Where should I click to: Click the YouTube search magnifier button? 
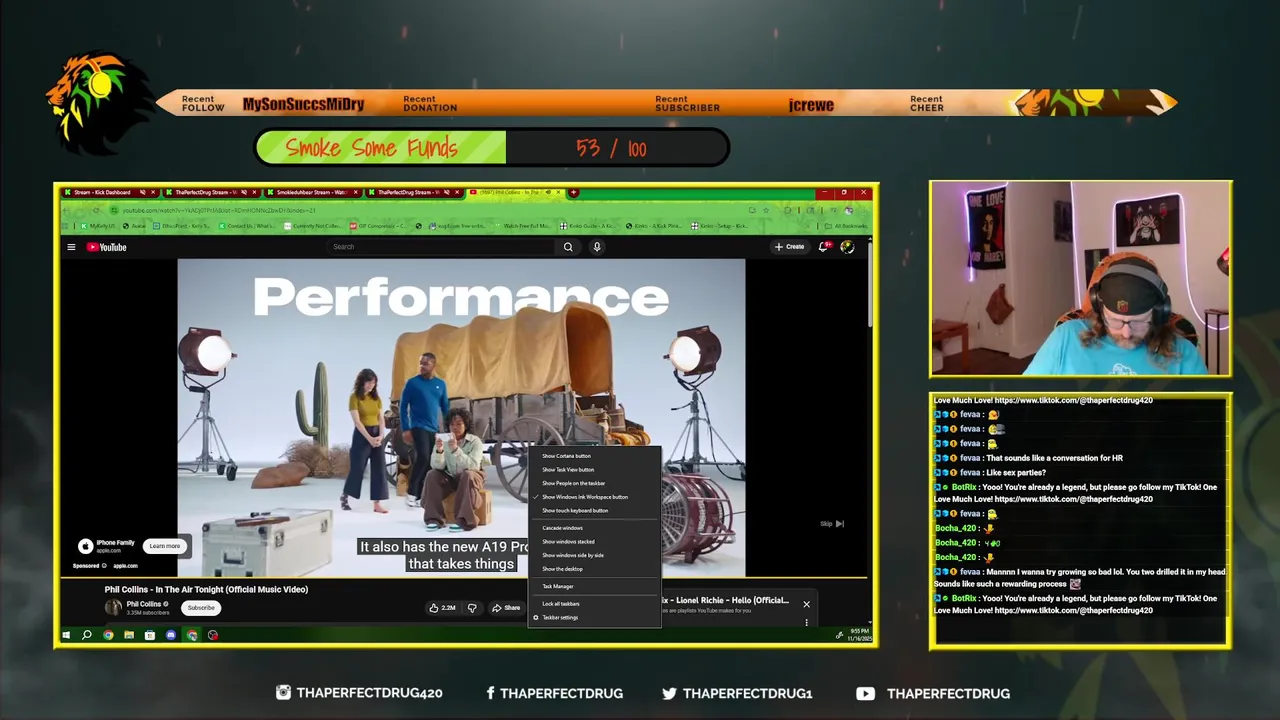coord(568,247)
